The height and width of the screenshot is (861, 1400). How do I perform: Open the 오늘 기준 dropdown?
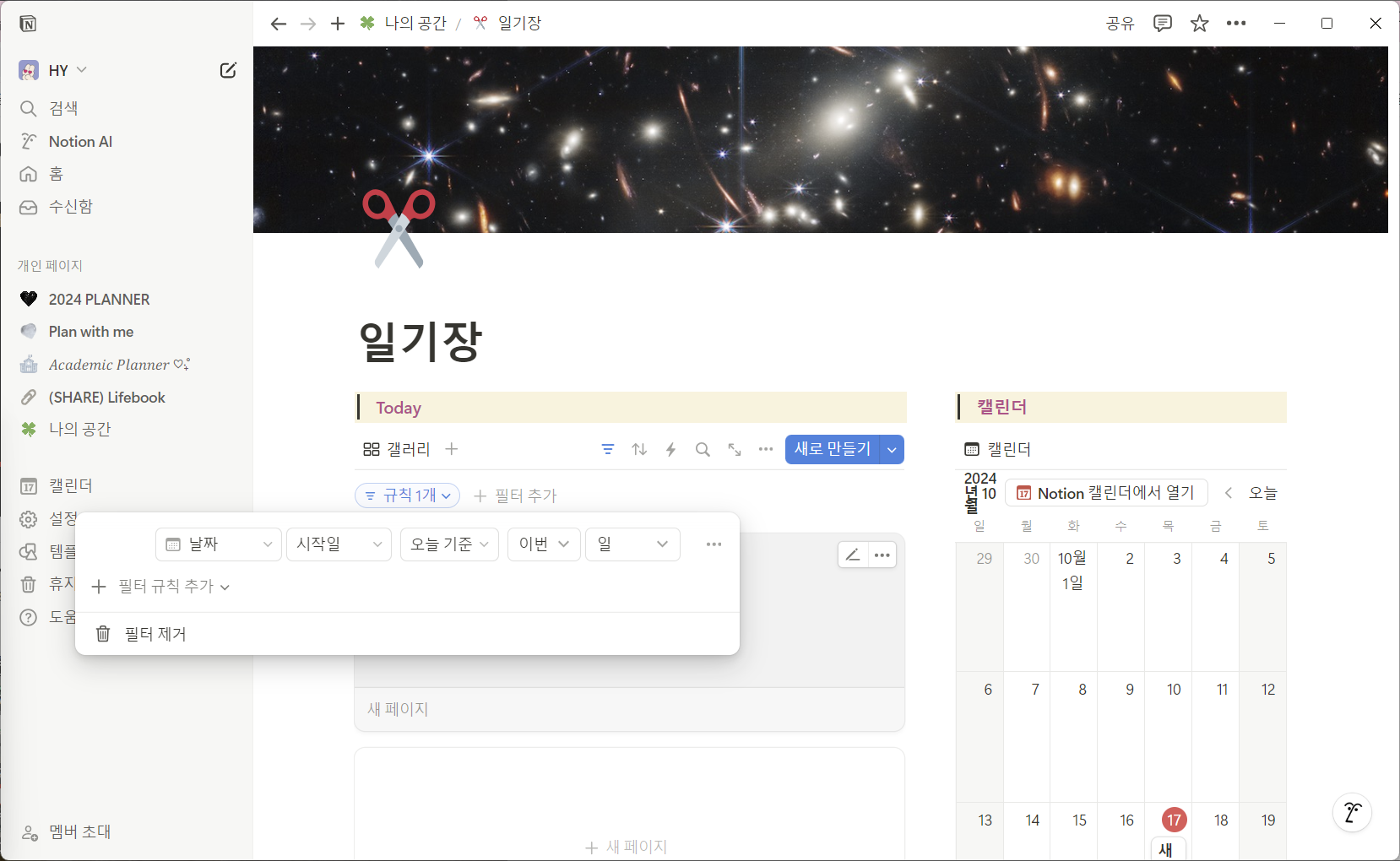[x=449, y=544]
